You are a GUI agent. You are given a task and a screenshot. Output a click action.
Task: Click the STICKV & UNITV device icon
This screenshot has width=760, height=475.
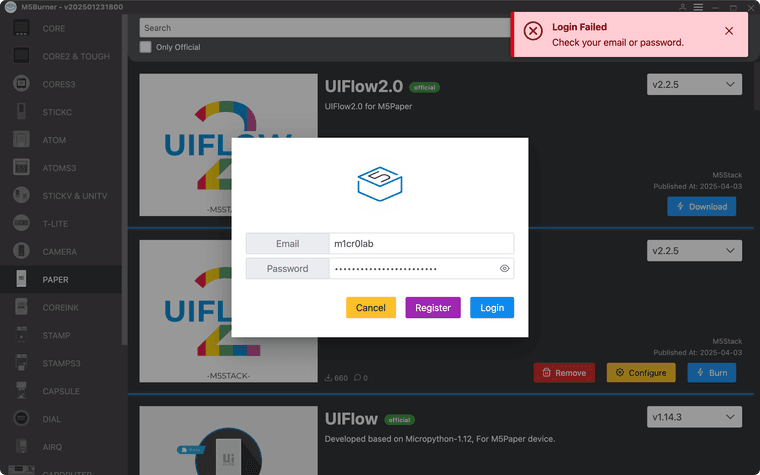pyautogui.click(x=21, y=196)
